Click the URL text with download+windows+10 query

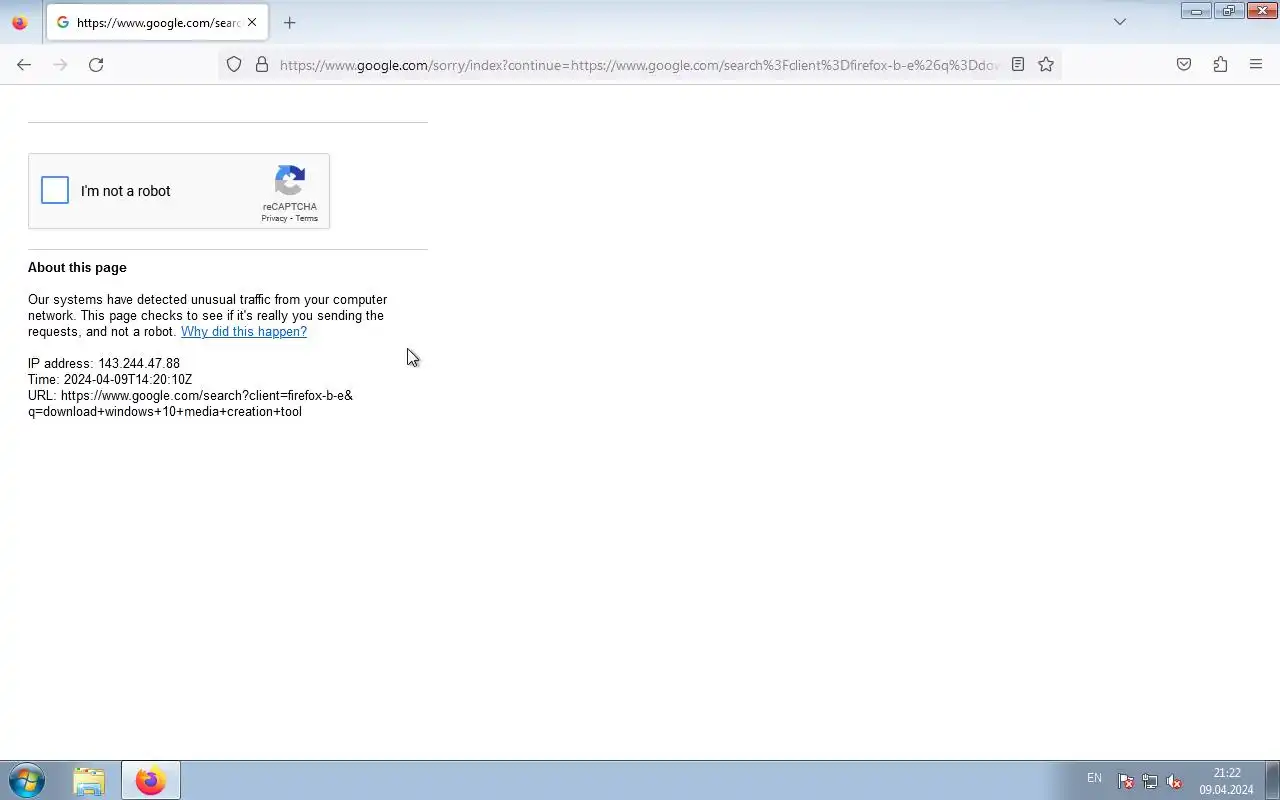pyautogui.click(x=190, y=403)
